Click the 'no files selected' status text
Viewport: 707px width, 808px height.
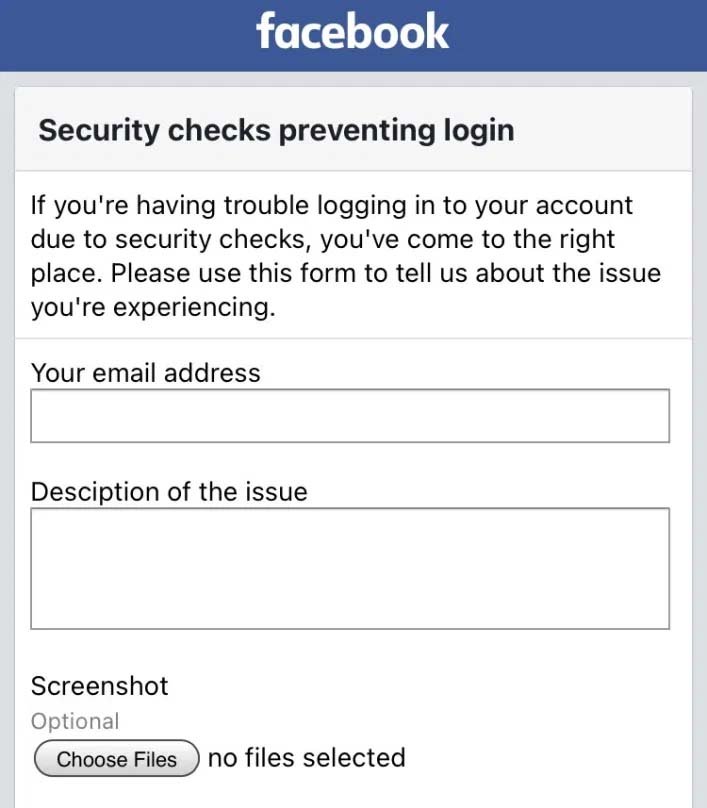(304, 757)
